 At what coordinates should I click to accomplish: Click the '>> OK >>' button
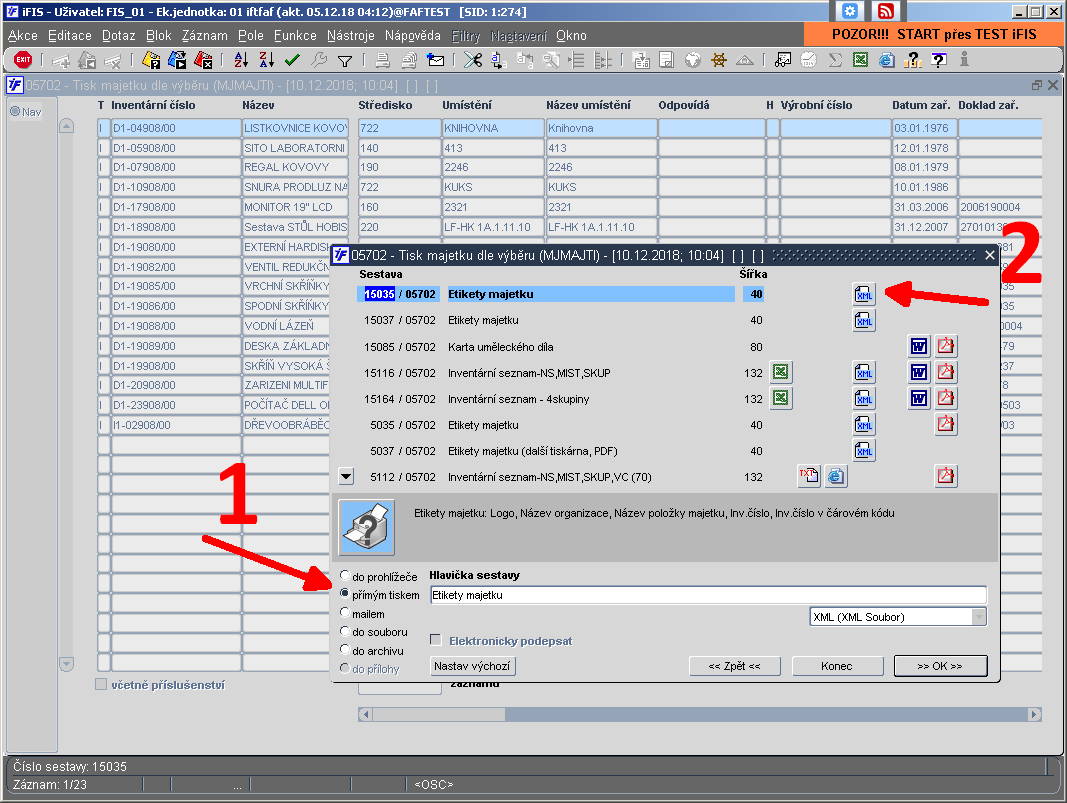tap(940, 666)
